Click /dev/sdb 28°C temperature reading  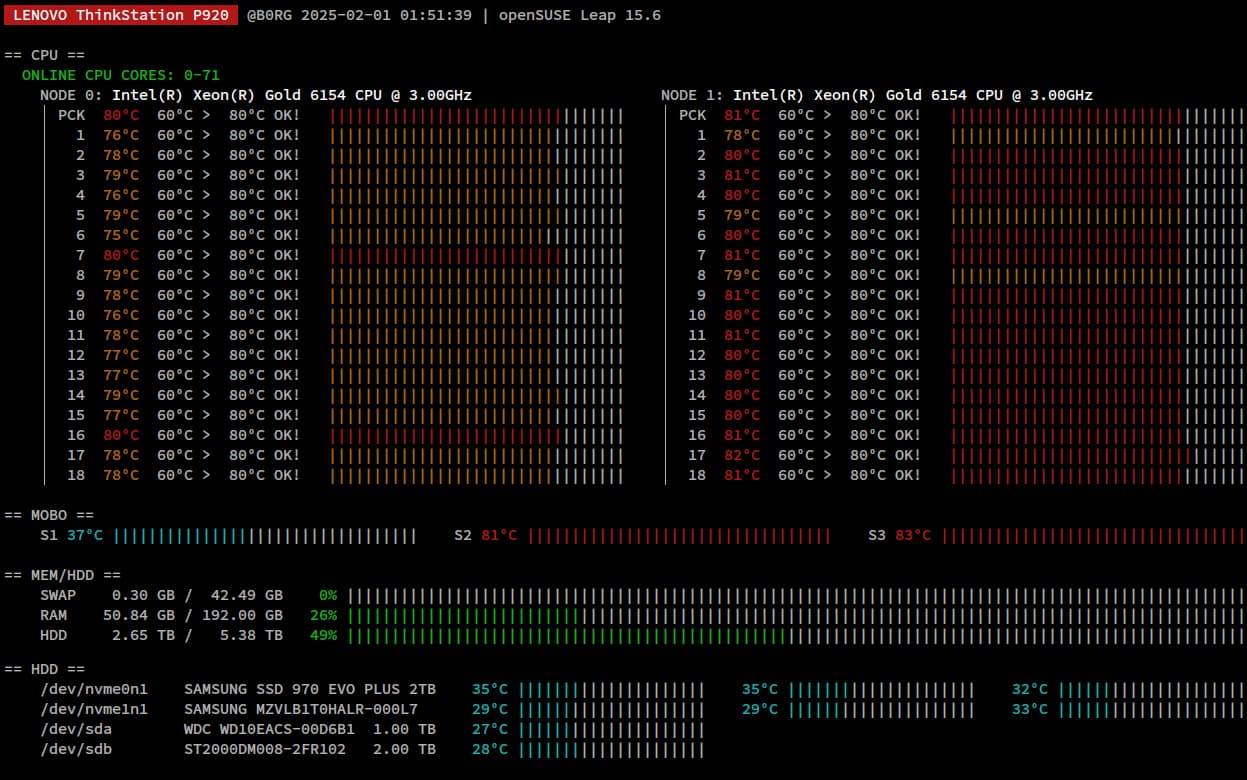(490, 749)
